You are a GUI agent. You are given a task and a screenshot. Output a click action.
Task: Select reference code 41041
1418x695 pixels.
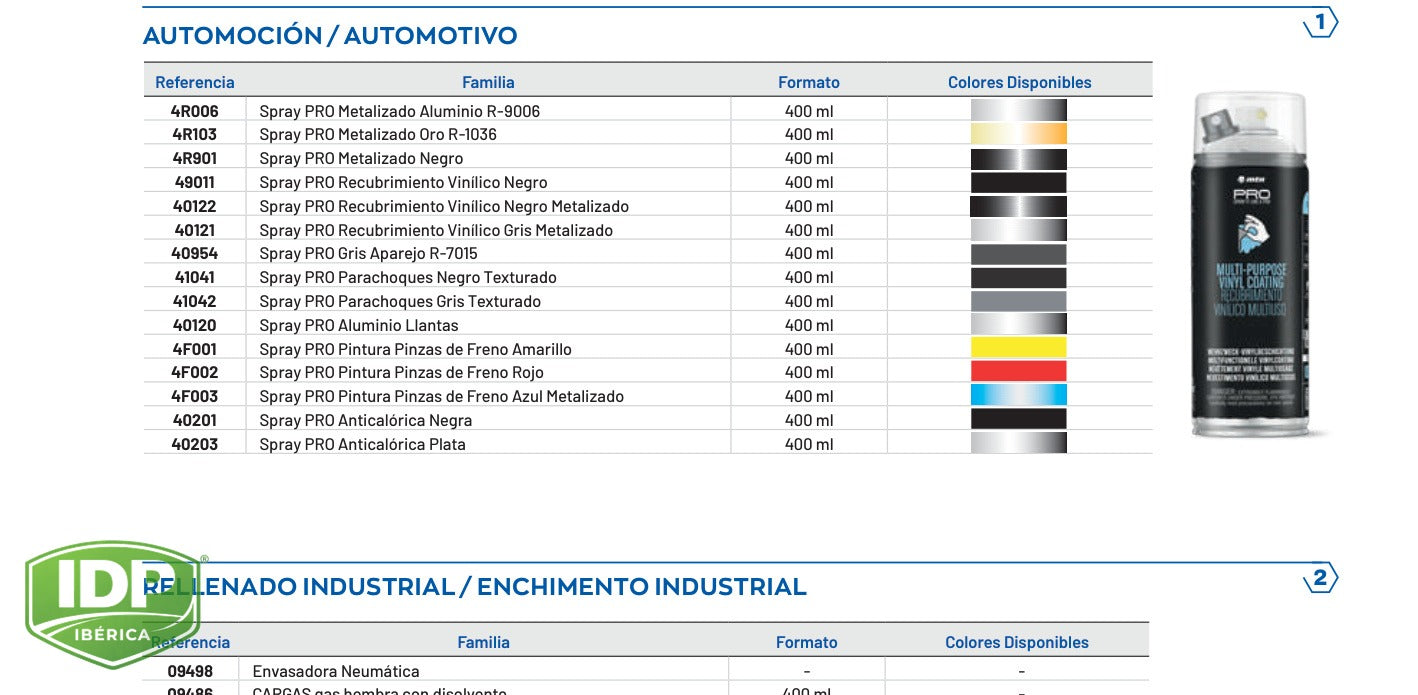(195, 277)
